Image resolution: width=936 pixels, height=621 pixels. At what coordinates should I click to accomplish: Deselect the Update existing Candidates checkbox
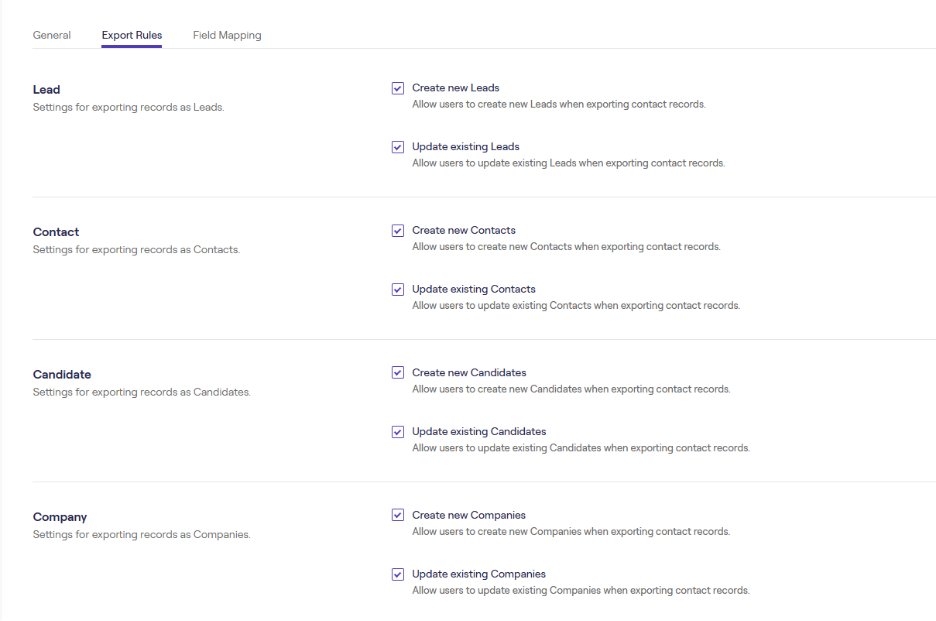[398, 432]
